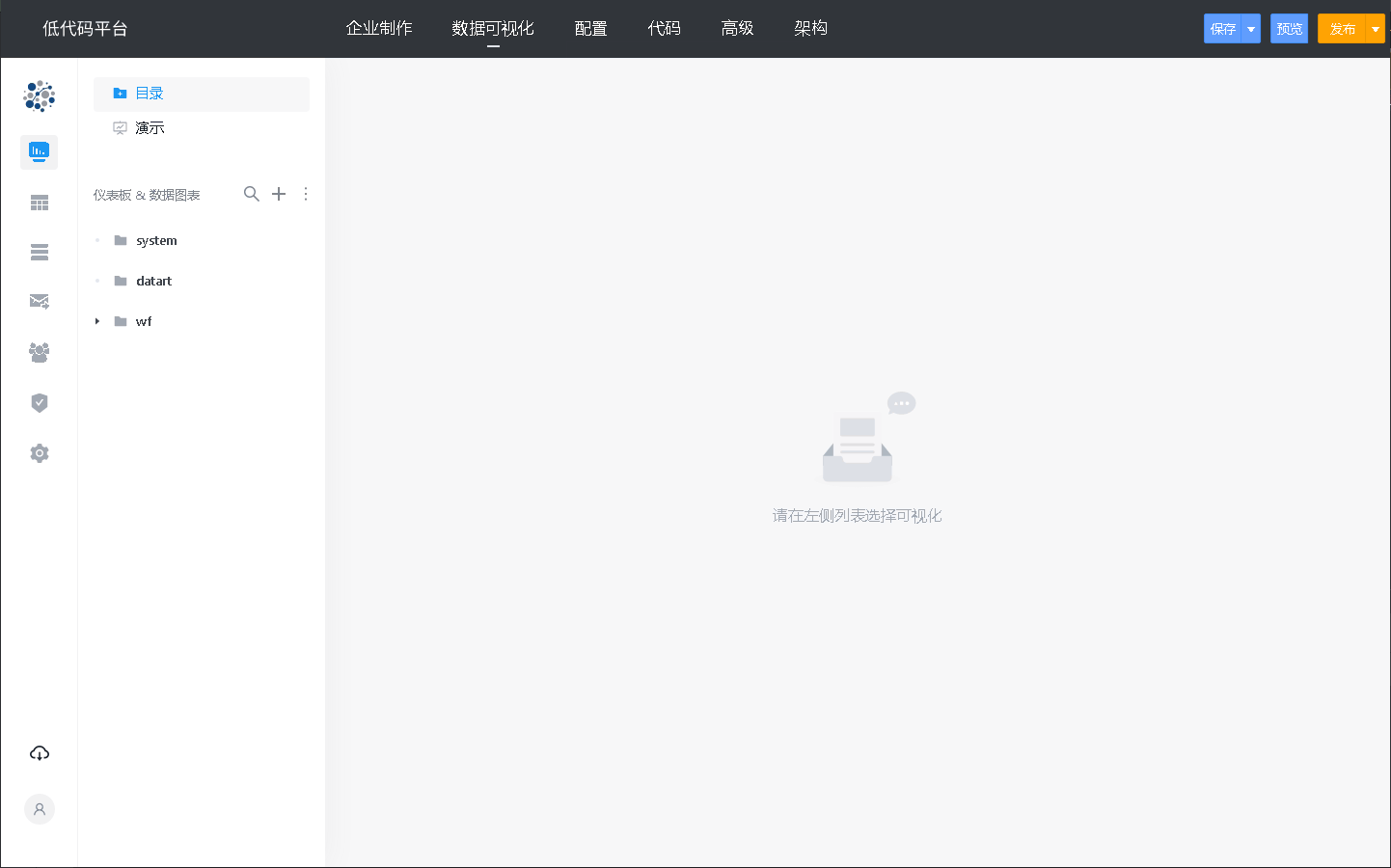Click the 低代码平台 title
The height and width of the screenshot is (868, 1391).
click(x=85, y=29)
